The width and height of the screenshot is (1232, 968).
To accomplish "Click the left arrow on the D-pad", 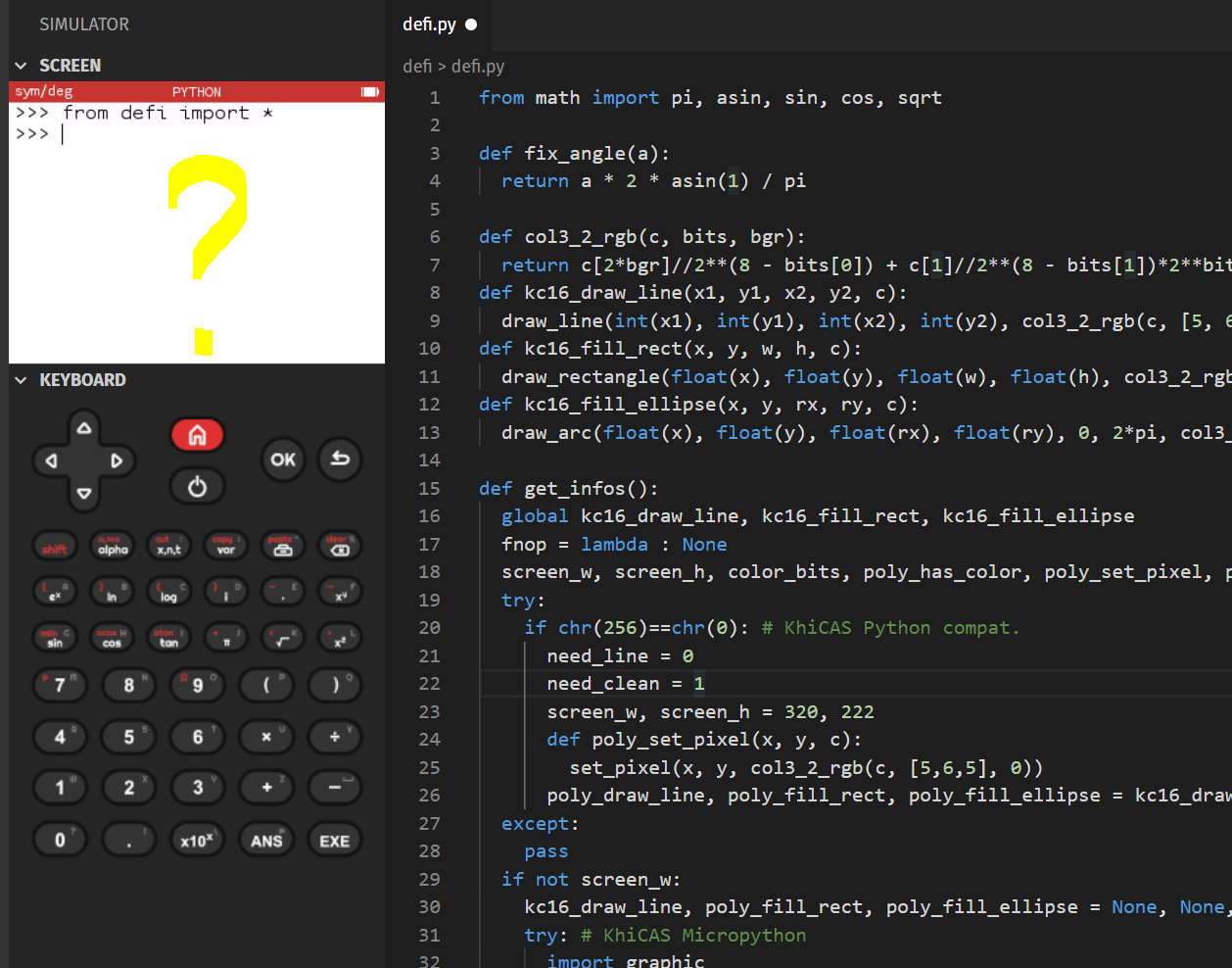I will [52, 460].
